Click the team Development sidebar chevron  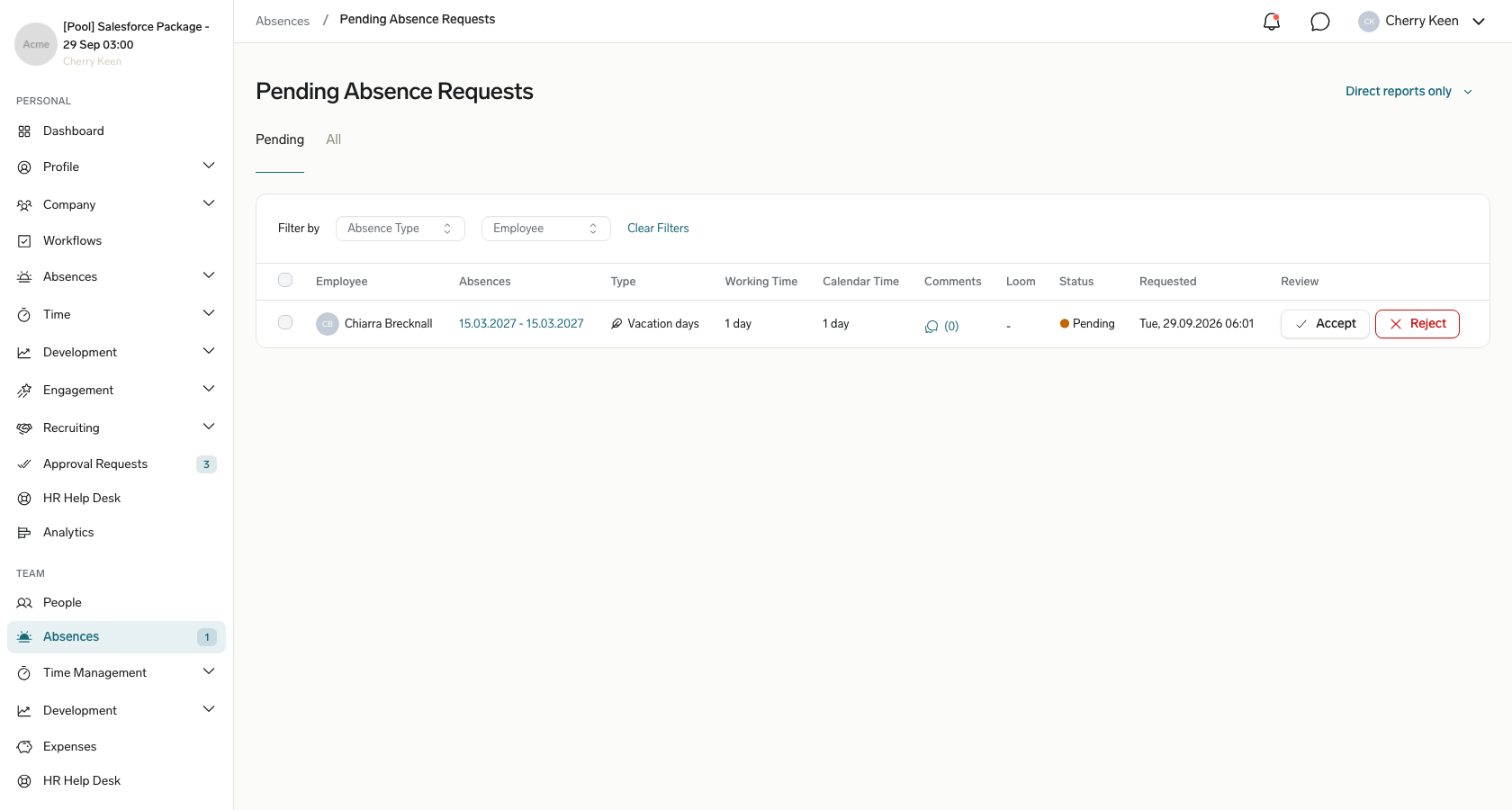pyautogui.click(x=209, y=709)
